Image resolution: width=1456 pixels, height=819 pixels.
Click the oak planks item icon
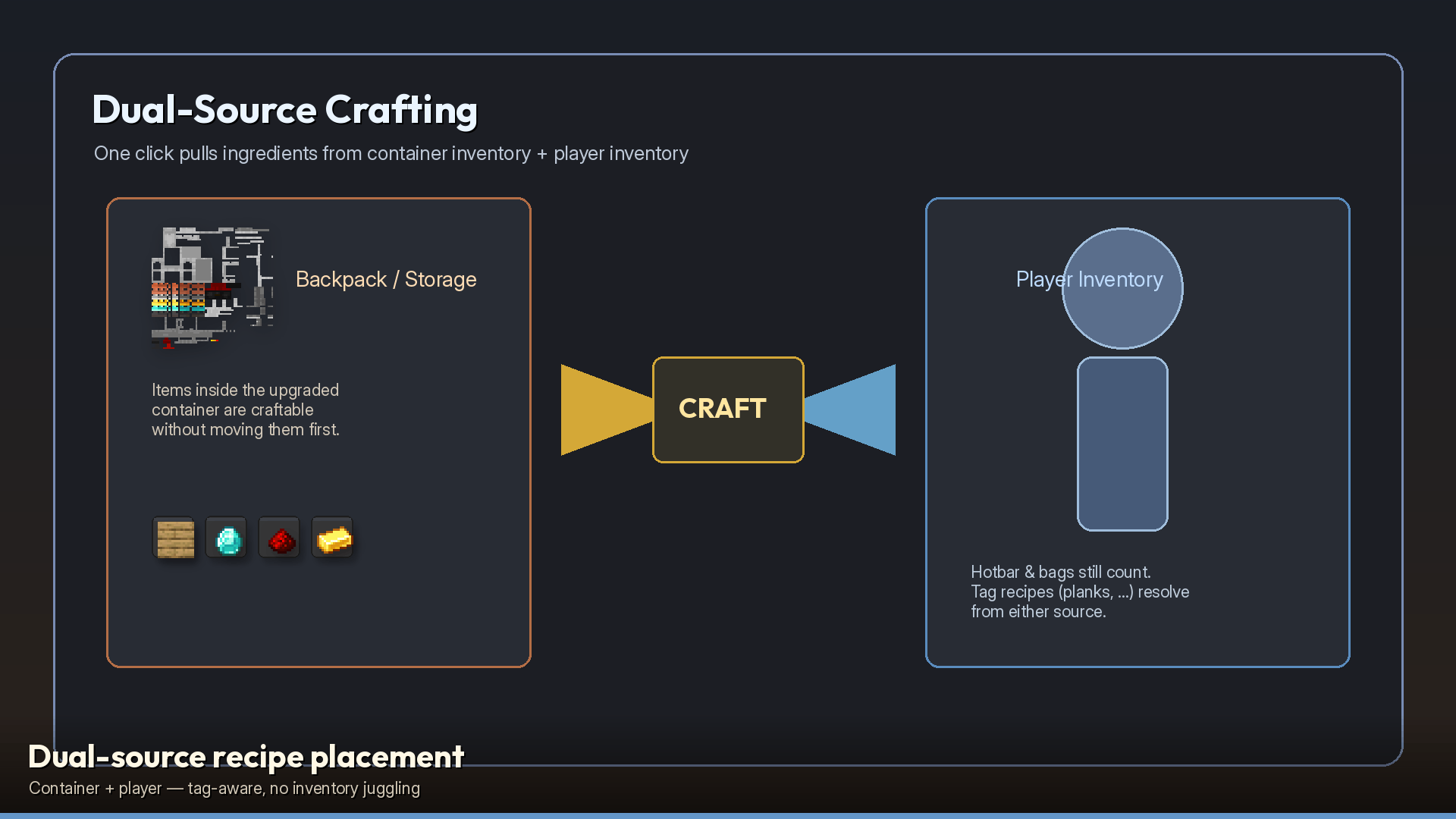pyautogui.click(x=174, y=538)
